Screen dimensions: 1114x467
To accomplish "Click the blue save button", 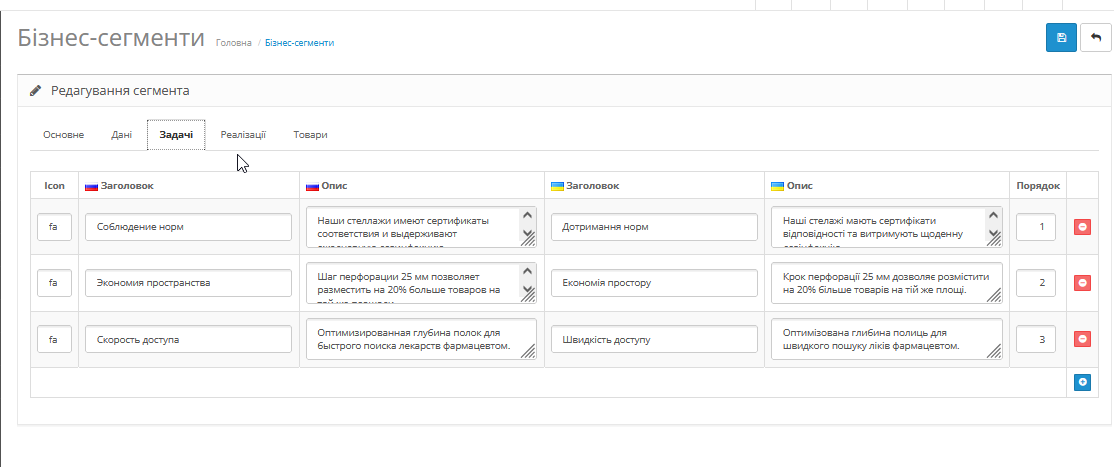I will (1061, 38).
